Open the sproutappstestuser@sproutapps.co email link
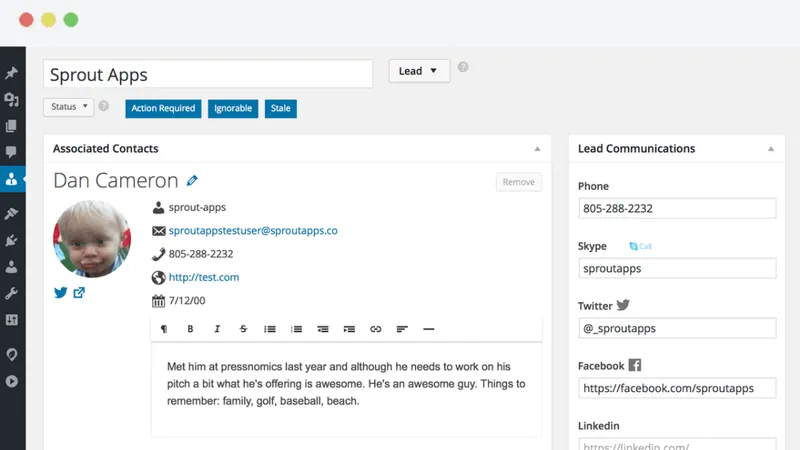Screen dimensions: 800x450 (253, 231)
